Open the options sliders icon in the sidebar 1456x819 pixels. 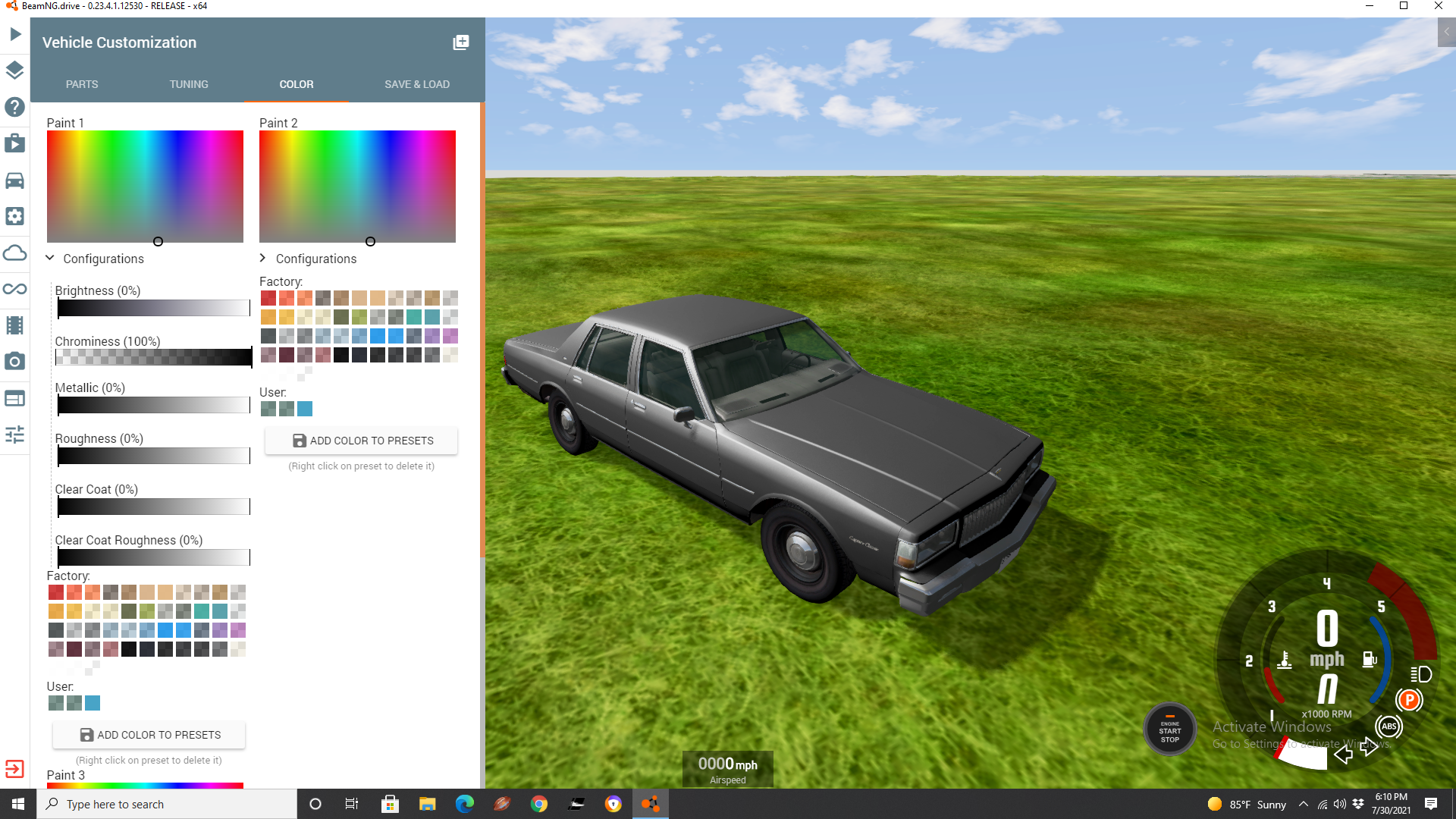[15, 435]
